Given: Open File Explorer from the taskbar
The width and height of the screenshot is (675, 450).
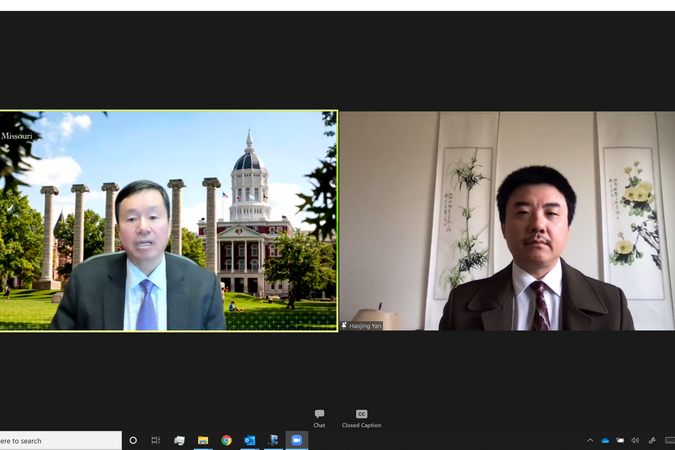Looking at the screenshot, I should (x=203, y=440).
